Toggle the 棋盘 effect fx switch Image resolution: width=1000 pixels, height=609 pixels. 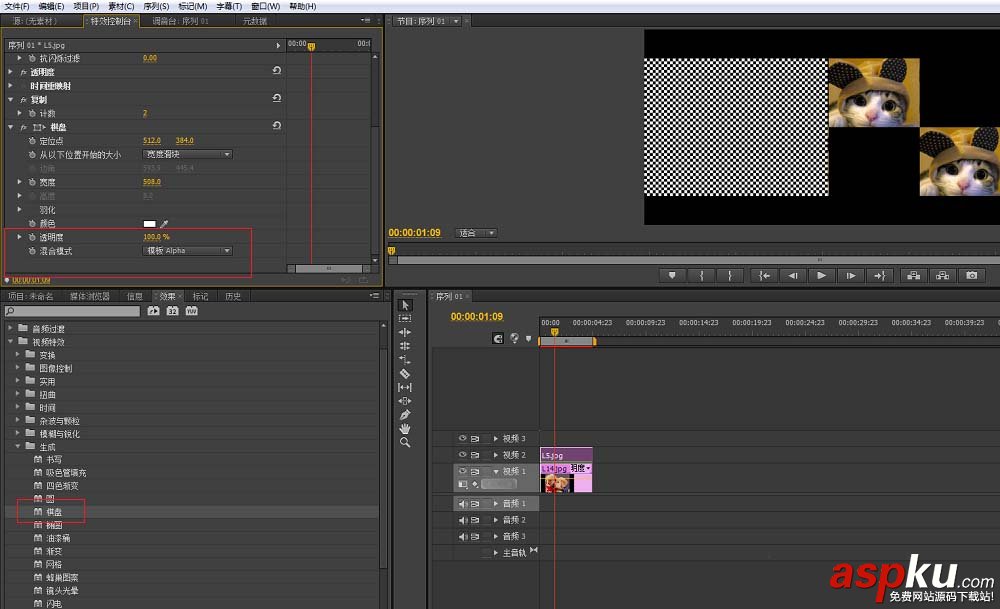24,128
